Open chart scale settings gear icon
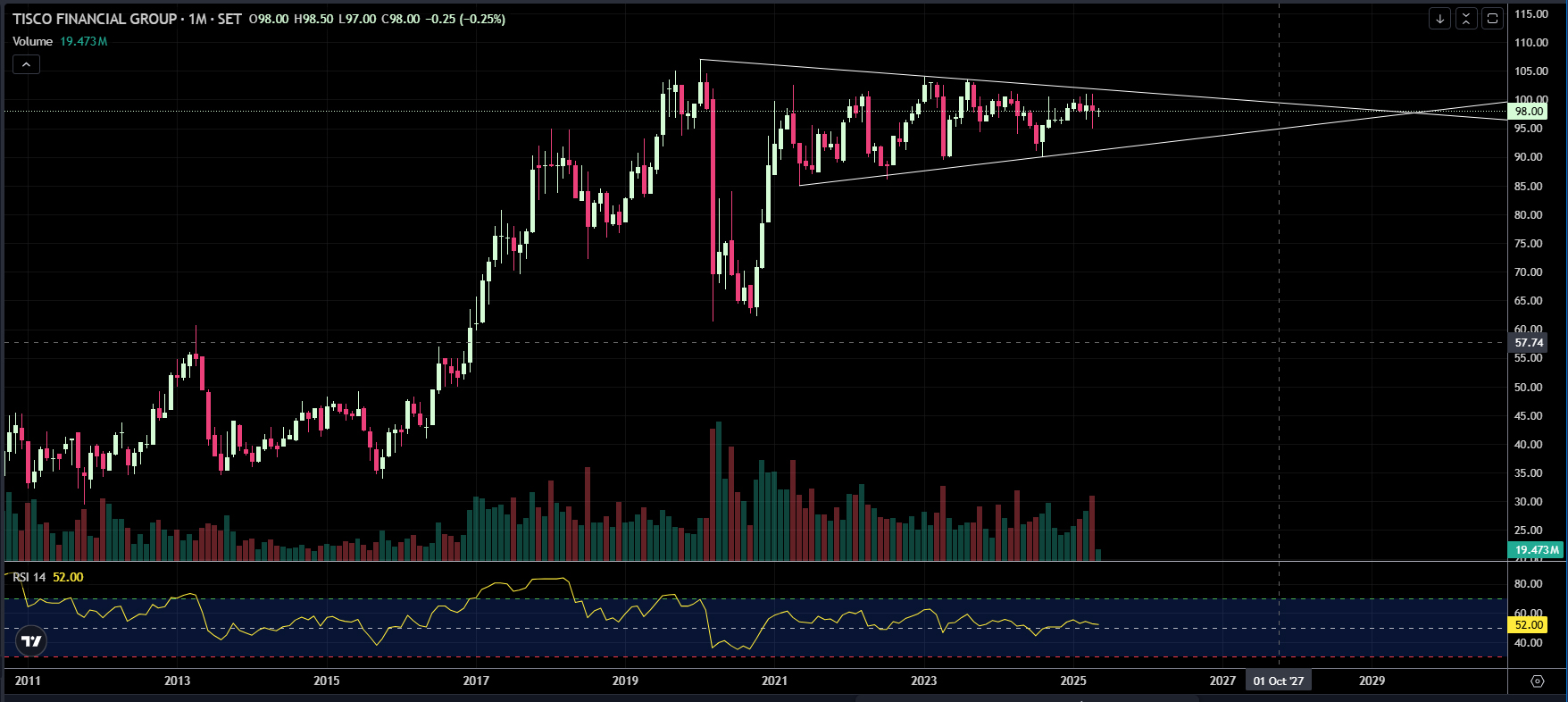This screenshot has width=1568, height=702. point(1537,681)
